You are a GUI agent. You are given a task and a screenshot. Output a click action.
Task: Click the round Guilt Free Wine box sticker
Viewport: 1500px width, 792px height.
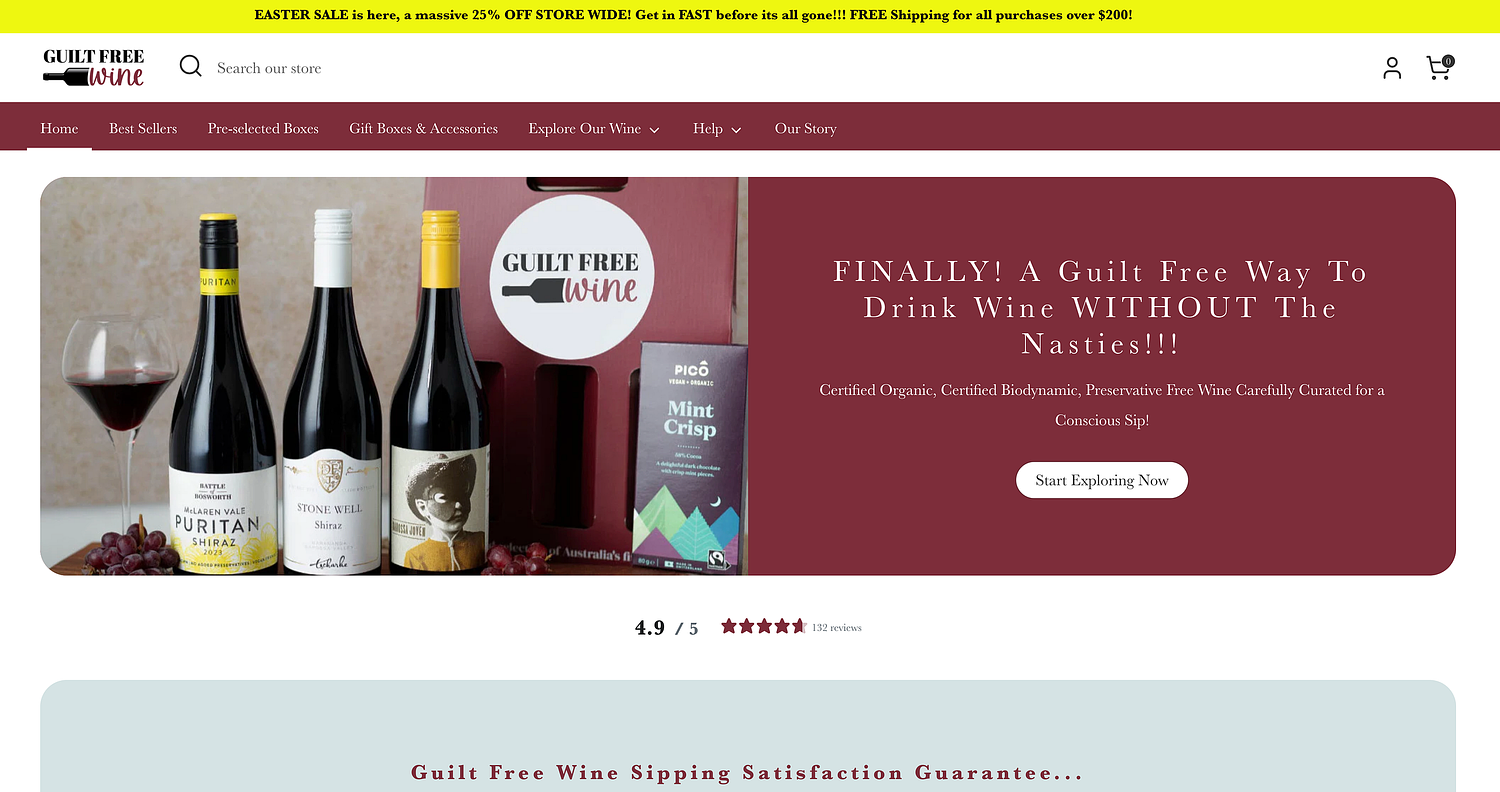coord(572,277)
